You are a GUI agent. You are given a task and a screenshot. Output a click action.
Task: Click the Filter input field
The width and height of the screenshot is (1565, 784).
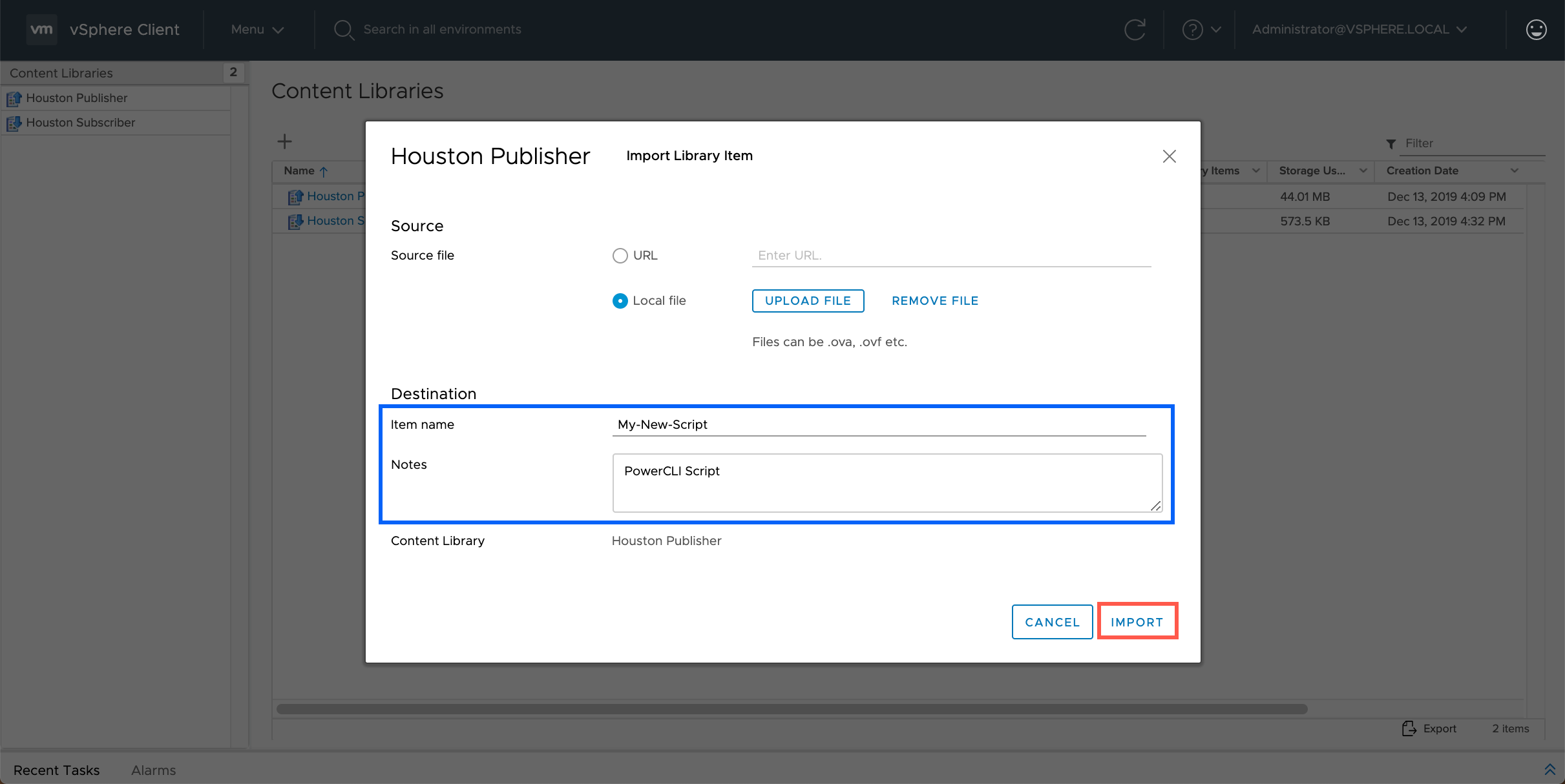coord(1473,143)
